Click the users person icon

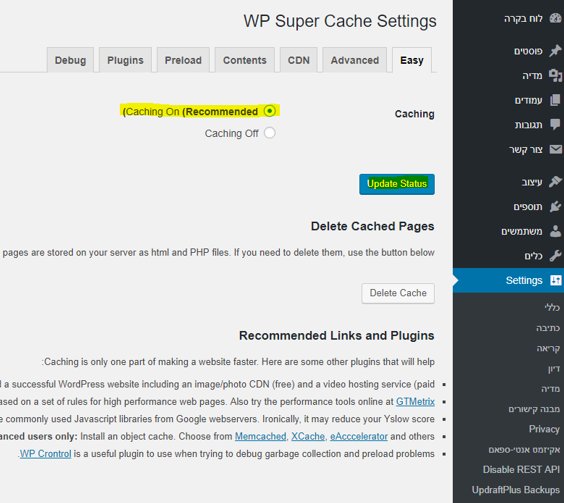tap(555, 231)
